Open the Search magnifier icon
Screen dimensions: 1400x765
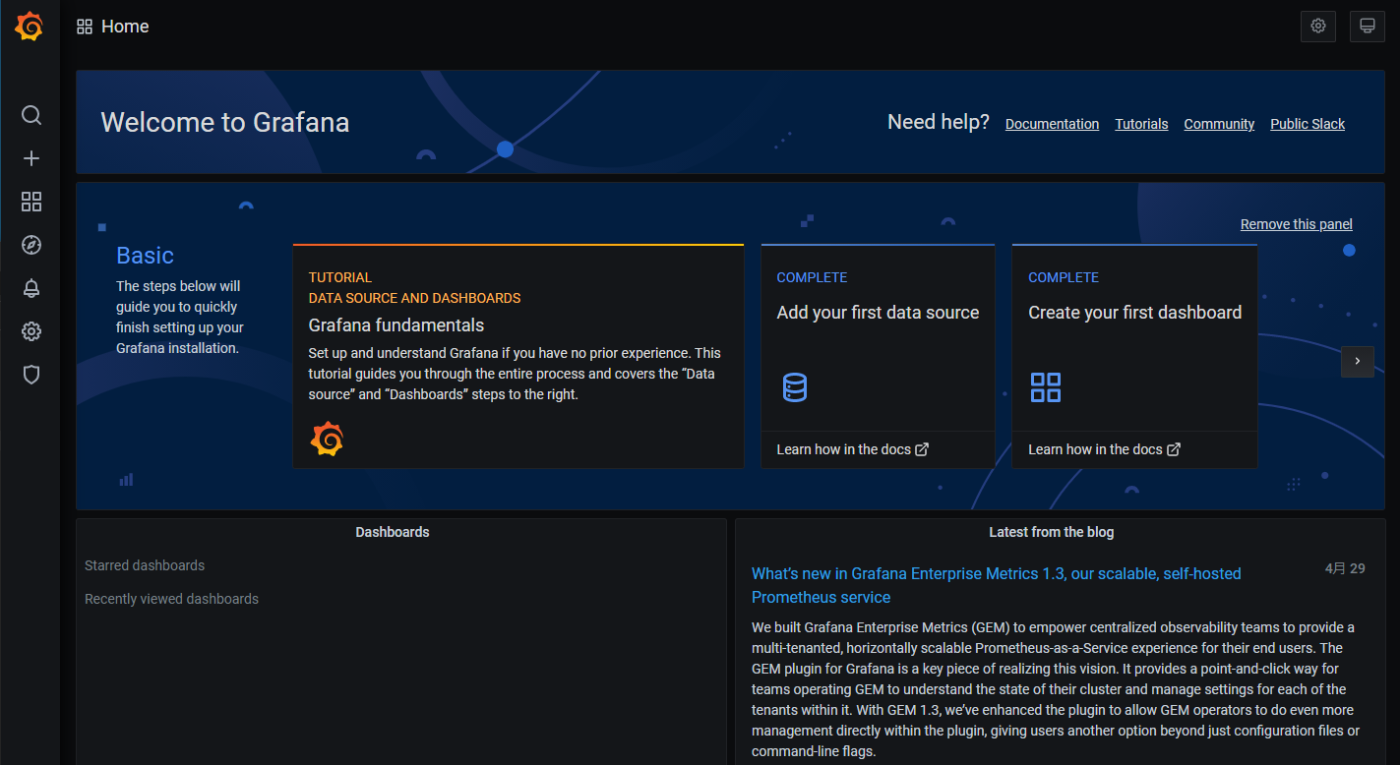click(x=31, y=115)
